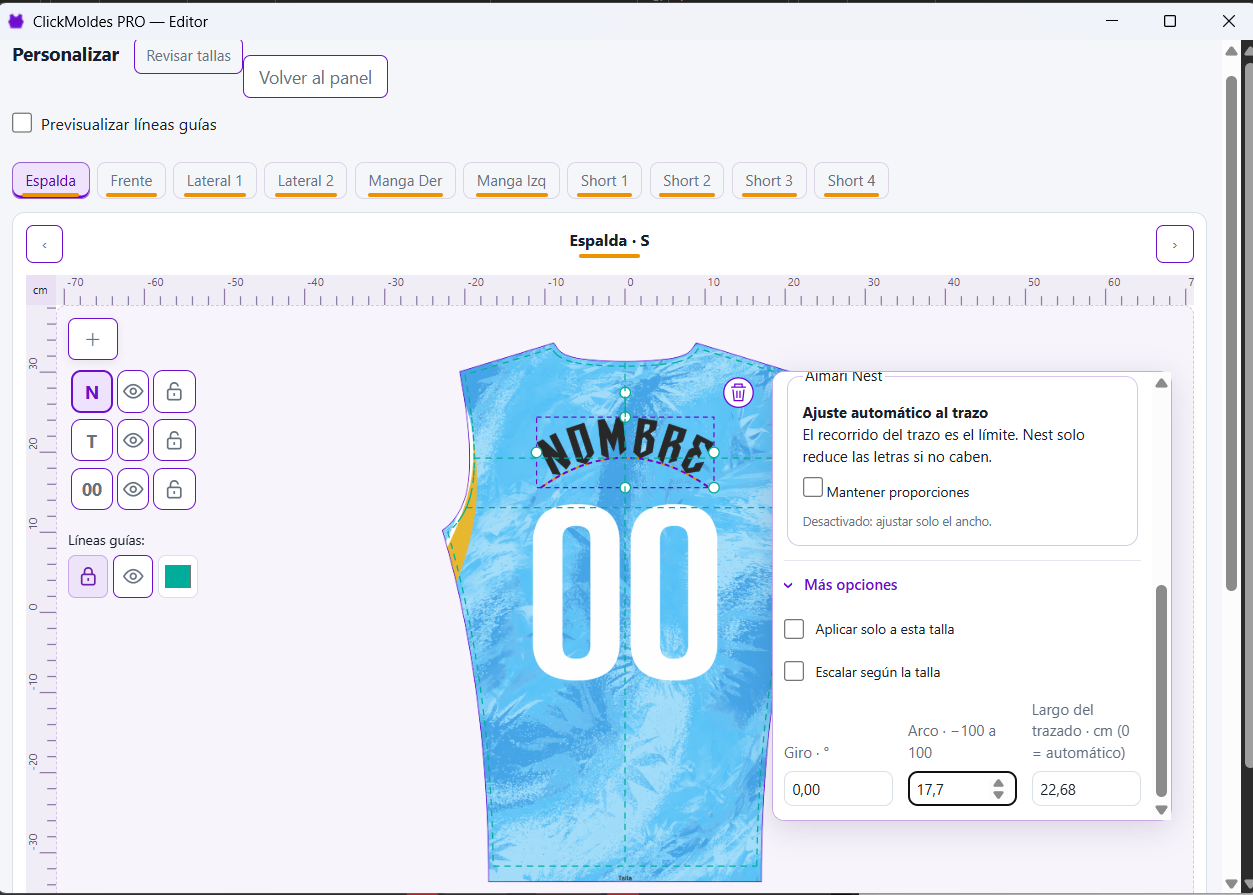Viewport: 1253px width, 895px height.
Task: Toggle the guide lines lock icon
Action: (x=88, y=577)
